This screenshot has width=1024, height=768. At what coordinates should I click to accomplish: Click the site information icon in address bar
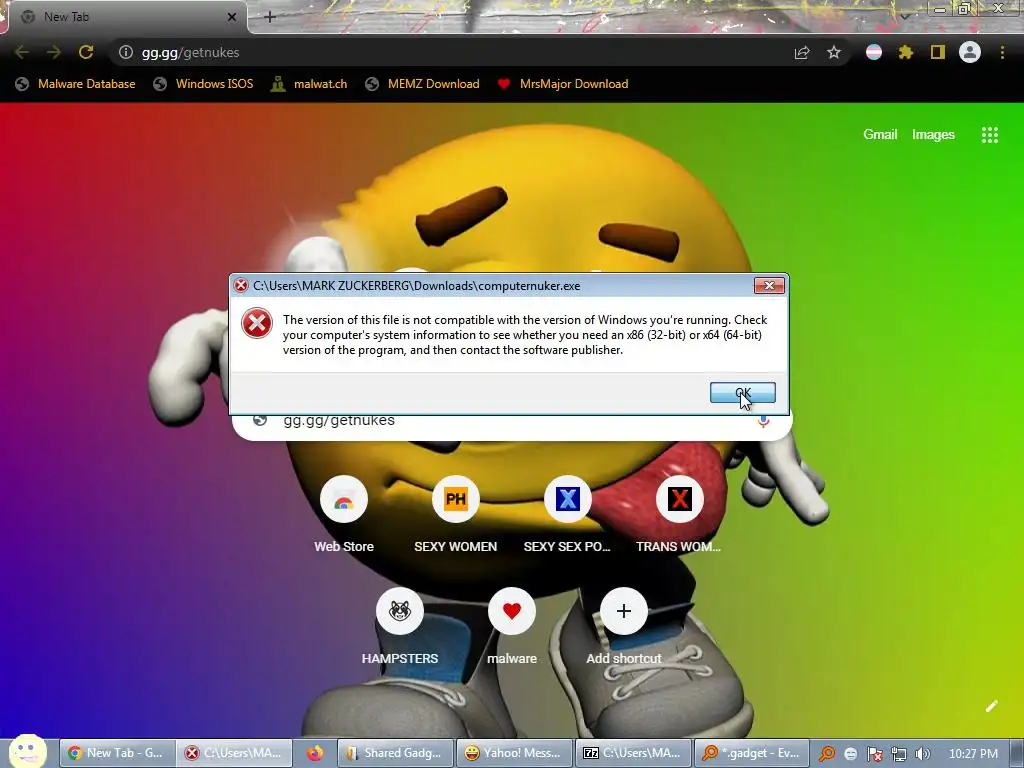click(x=125, y=52)
